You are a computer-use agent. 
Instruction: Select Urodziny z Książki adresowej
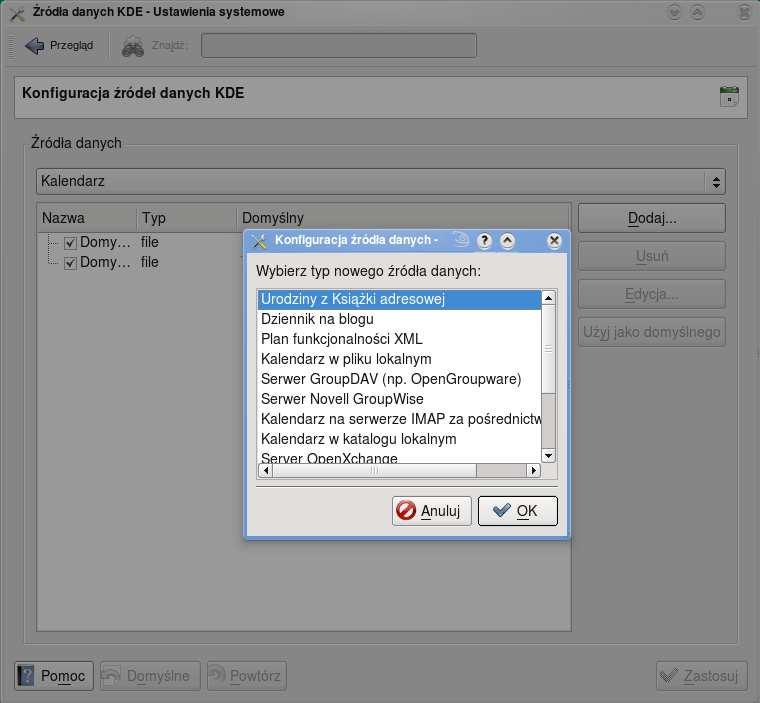tap(399, 299)
